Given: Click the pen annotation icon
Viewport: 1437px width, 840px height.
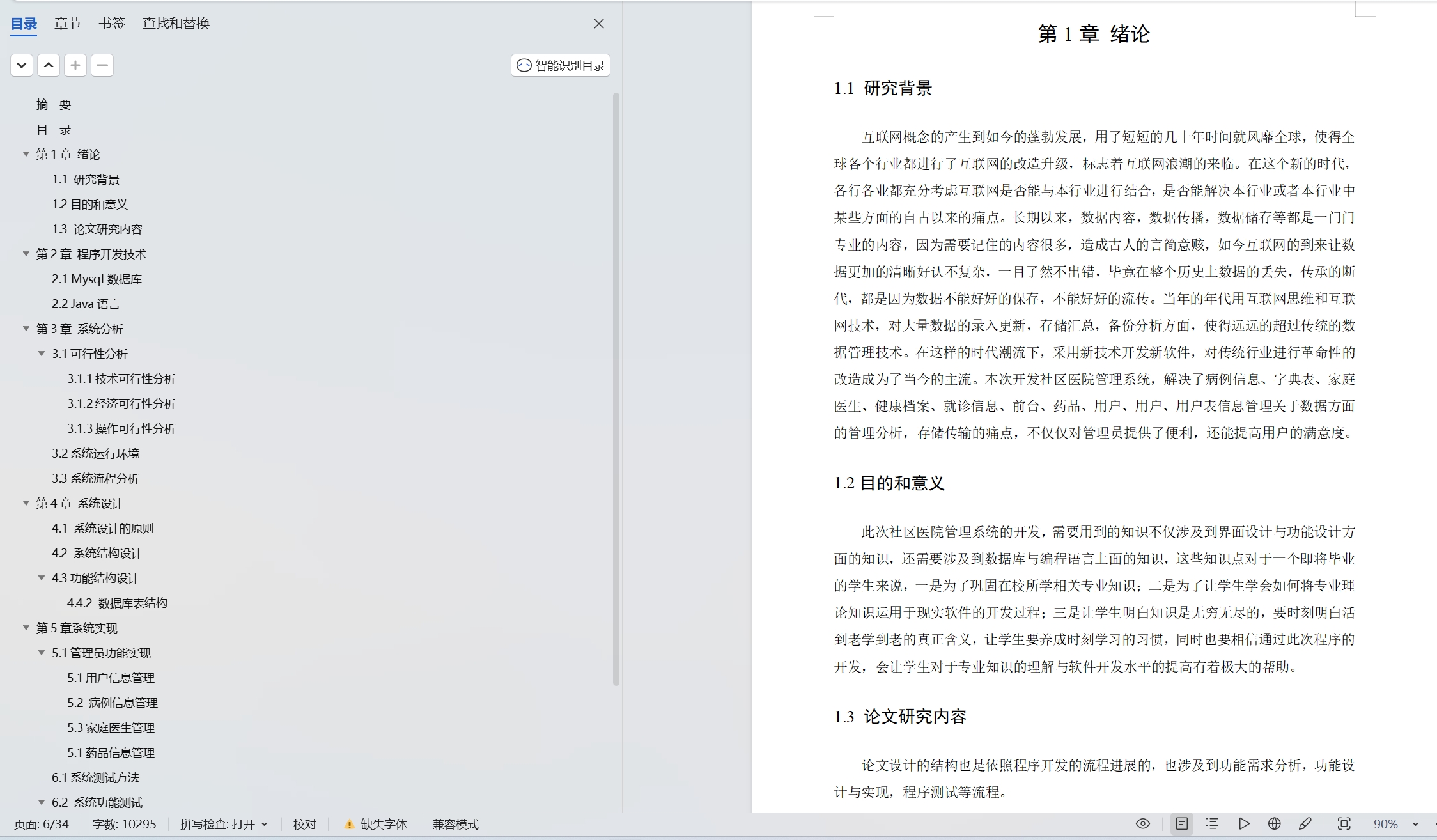Looking at the screenshot, I should coord(1305,824).
